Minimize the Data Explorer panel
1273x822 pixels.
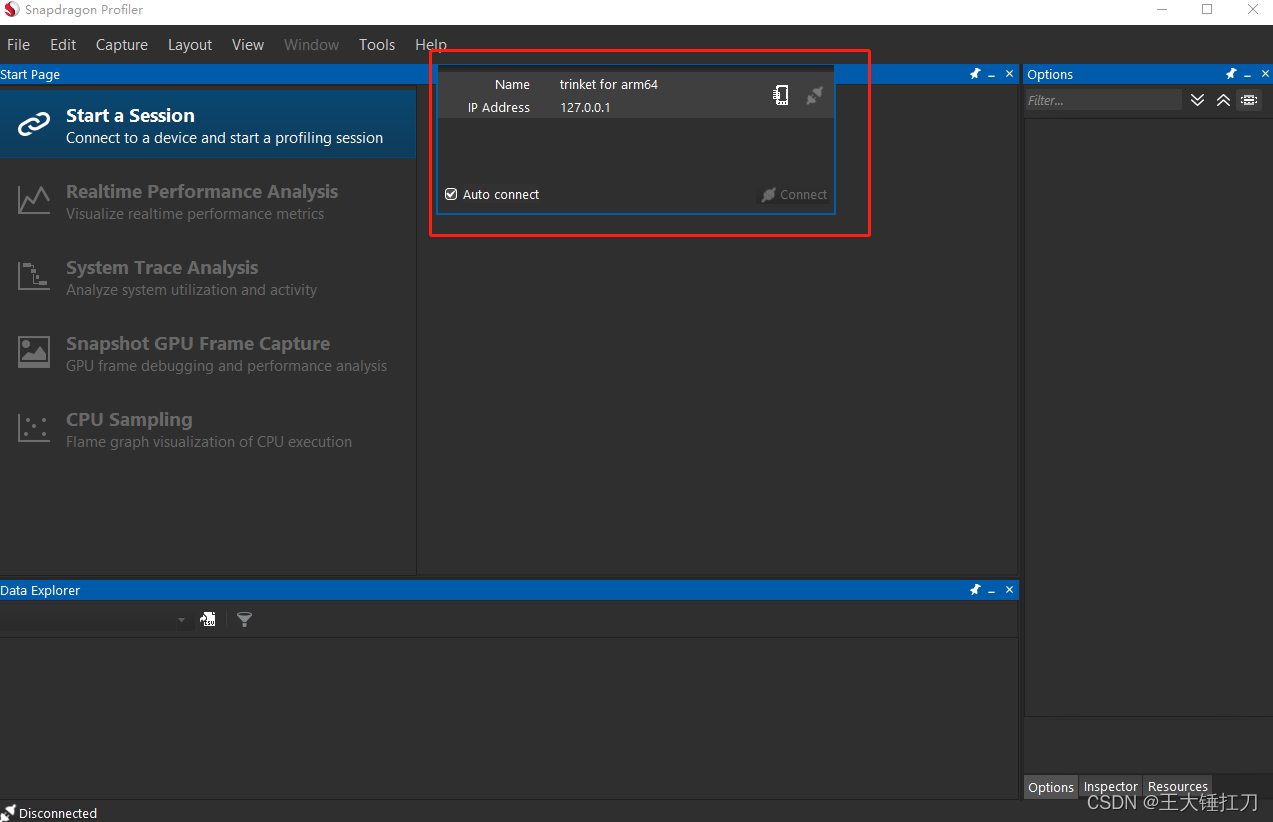click(x=992, y=591)
